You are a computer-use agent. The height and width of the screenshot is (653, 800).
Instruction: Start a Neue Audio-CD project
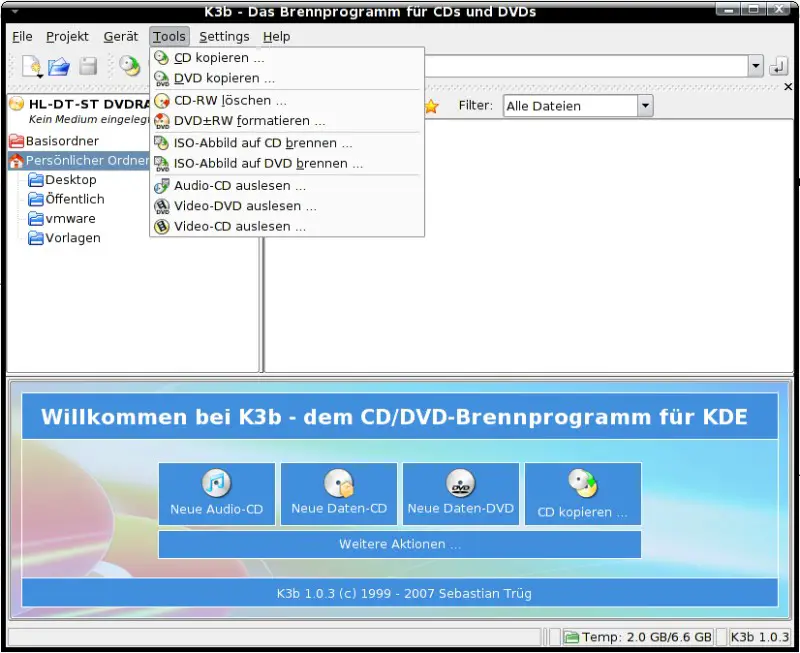[217, 493]
